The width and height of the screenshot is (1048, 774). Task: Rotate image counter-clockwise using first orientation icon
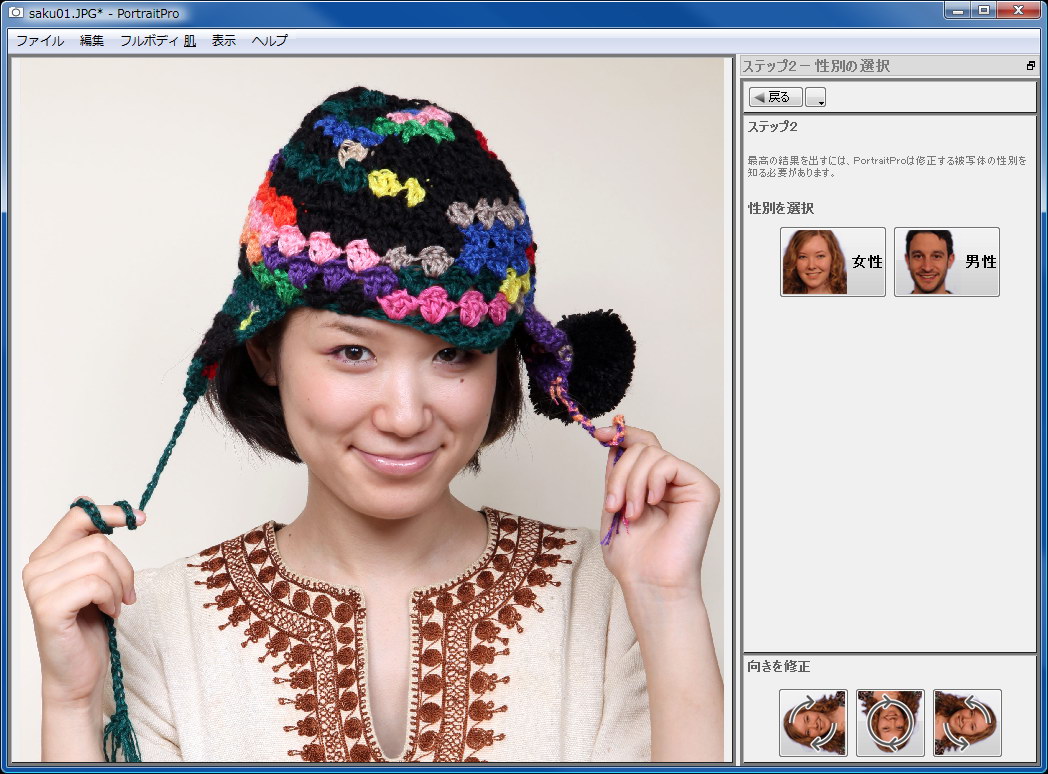pos(813,723)
